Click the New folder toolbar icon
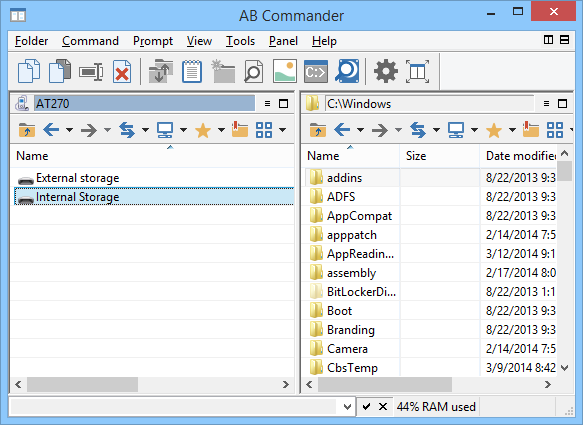Viewport: 583px width, 425px height. tap(223, 71)
